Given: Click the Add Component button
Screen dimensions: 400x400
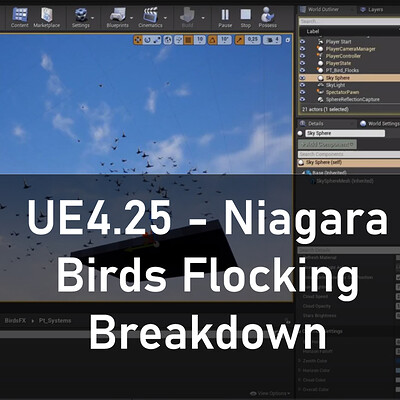Looking at the screenshot, I should coord(327,144).
